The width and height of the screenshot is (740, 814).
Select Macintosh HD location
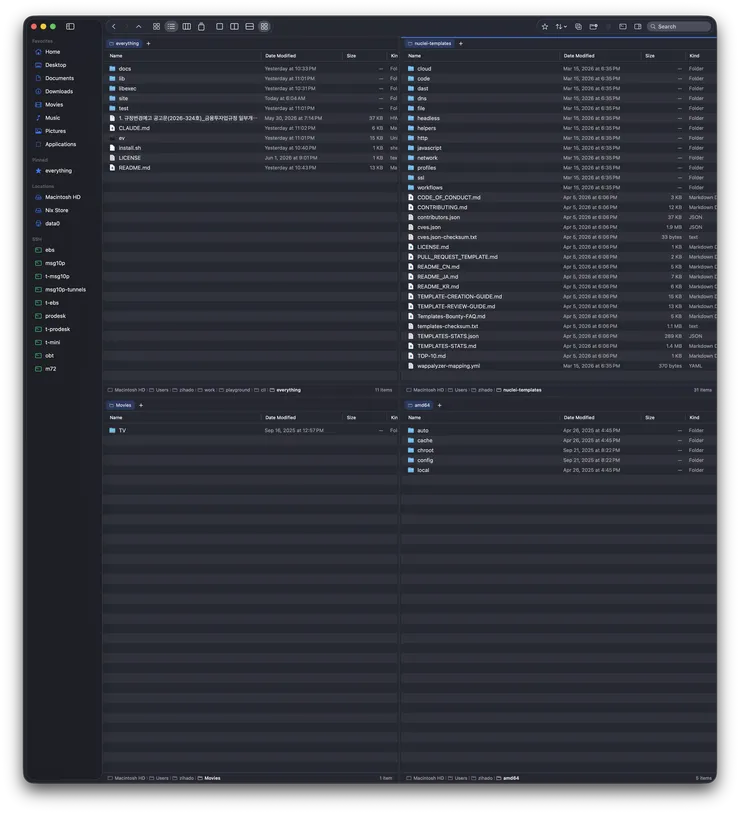pos(62,197)
